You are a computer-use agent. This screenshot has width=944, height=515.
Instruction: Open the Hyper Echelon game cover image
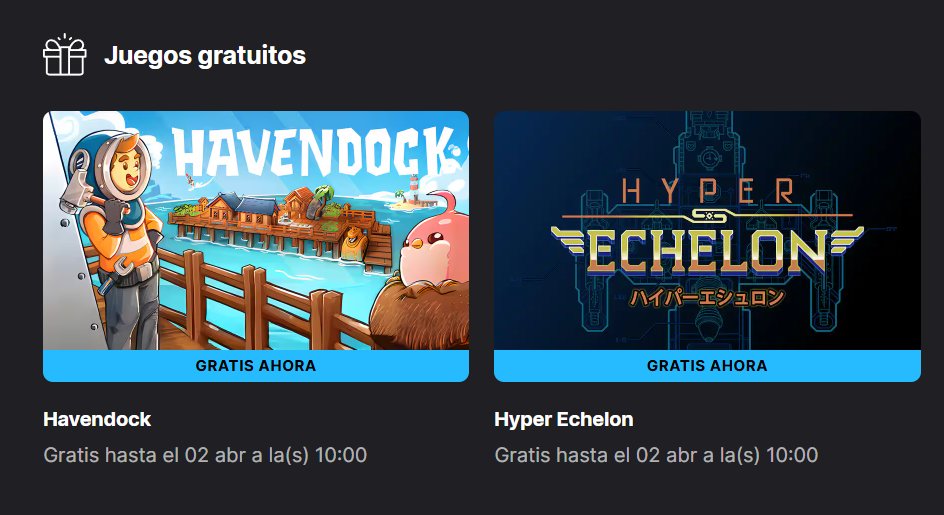707,230
